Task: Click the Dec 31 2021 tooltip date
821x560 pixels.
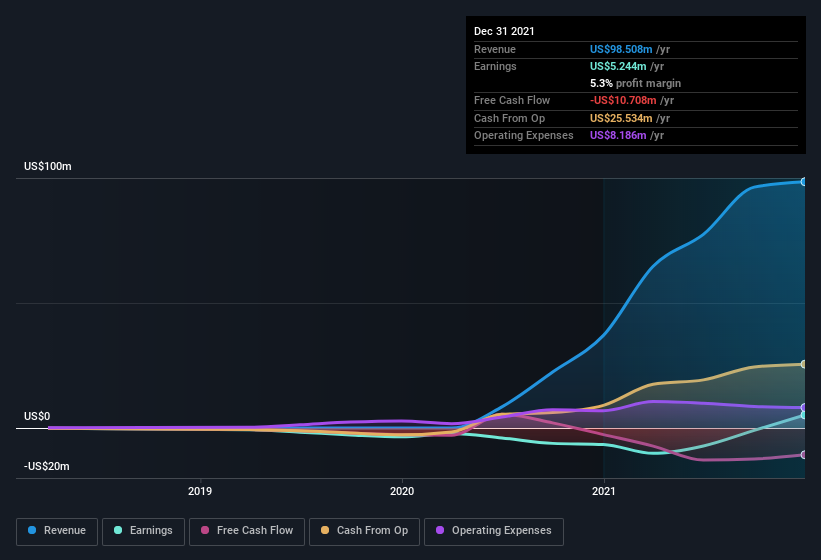Action: (x=504, y=31)
